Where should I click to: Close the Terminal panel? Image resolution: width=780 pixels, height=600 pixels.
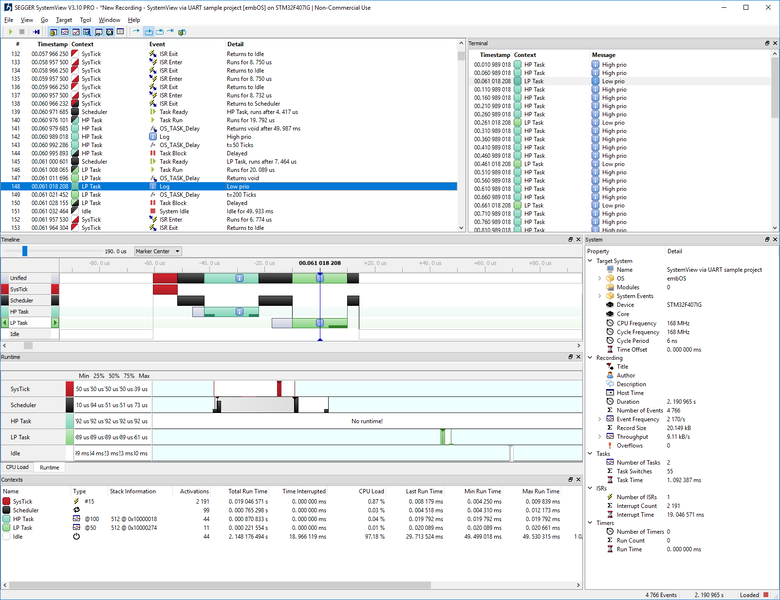pos(775,43)
